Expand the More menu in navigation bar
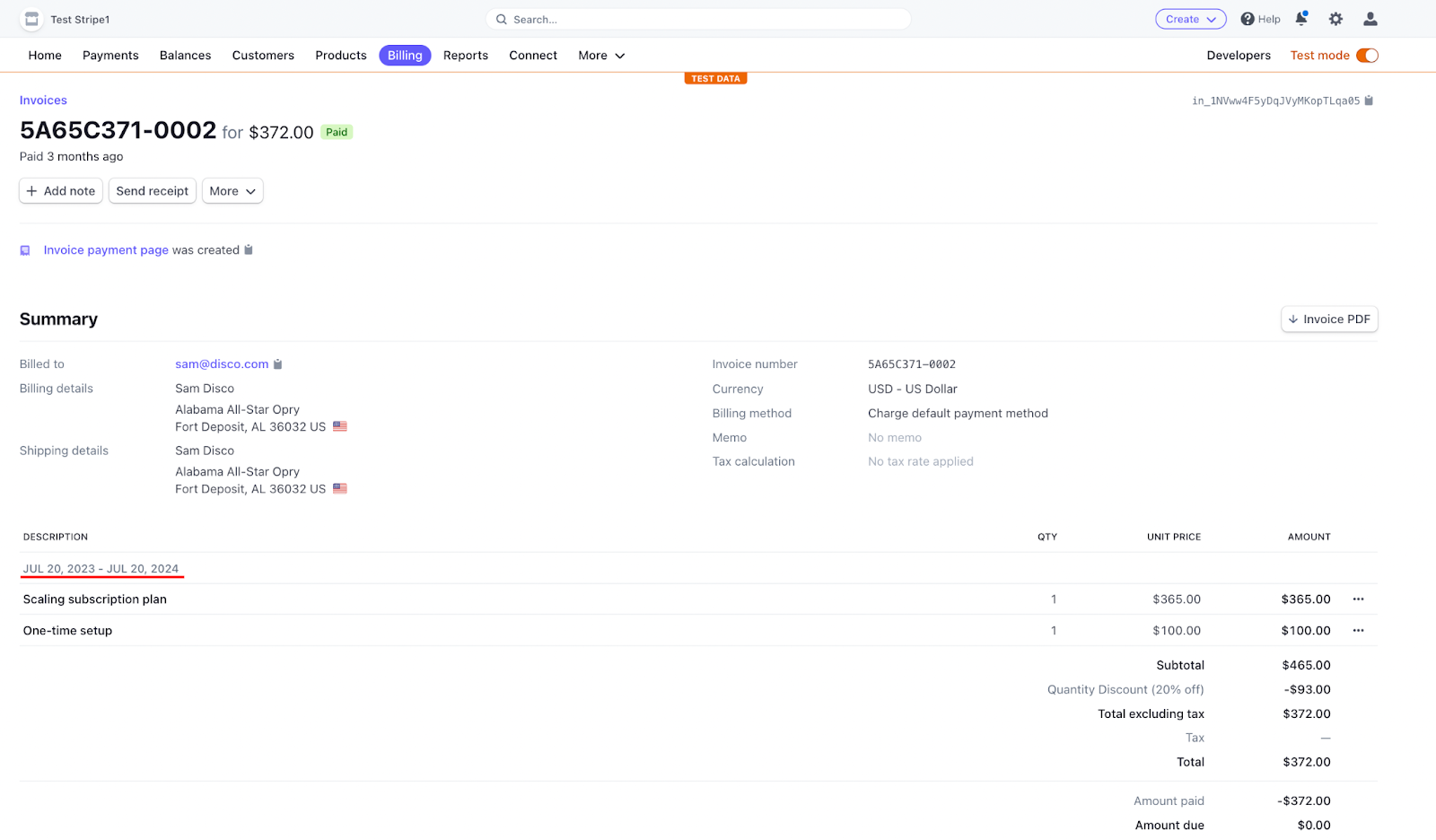 (601, 56)
